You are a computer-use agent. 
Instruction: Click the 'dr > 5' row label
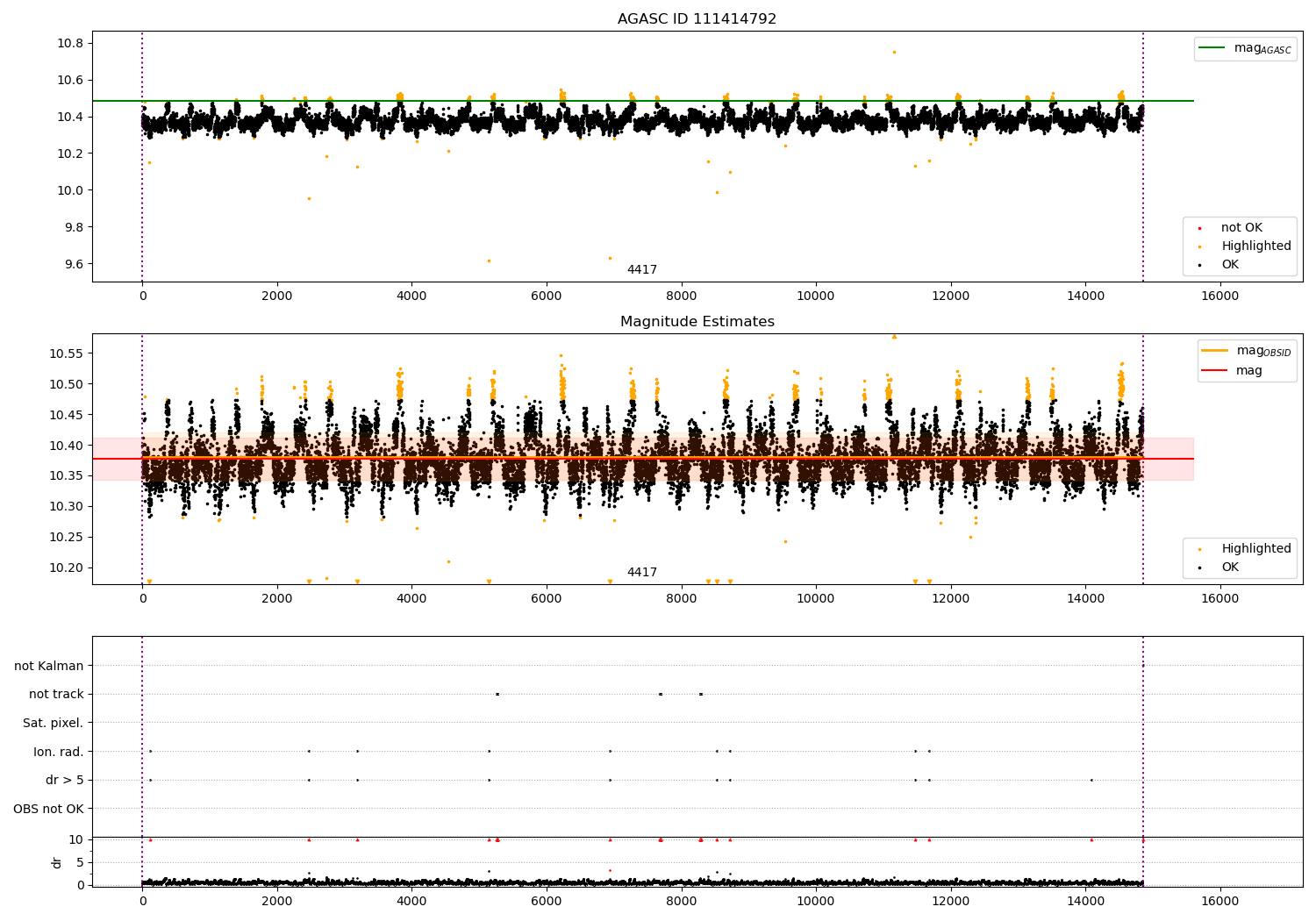[x=64, y=781]
